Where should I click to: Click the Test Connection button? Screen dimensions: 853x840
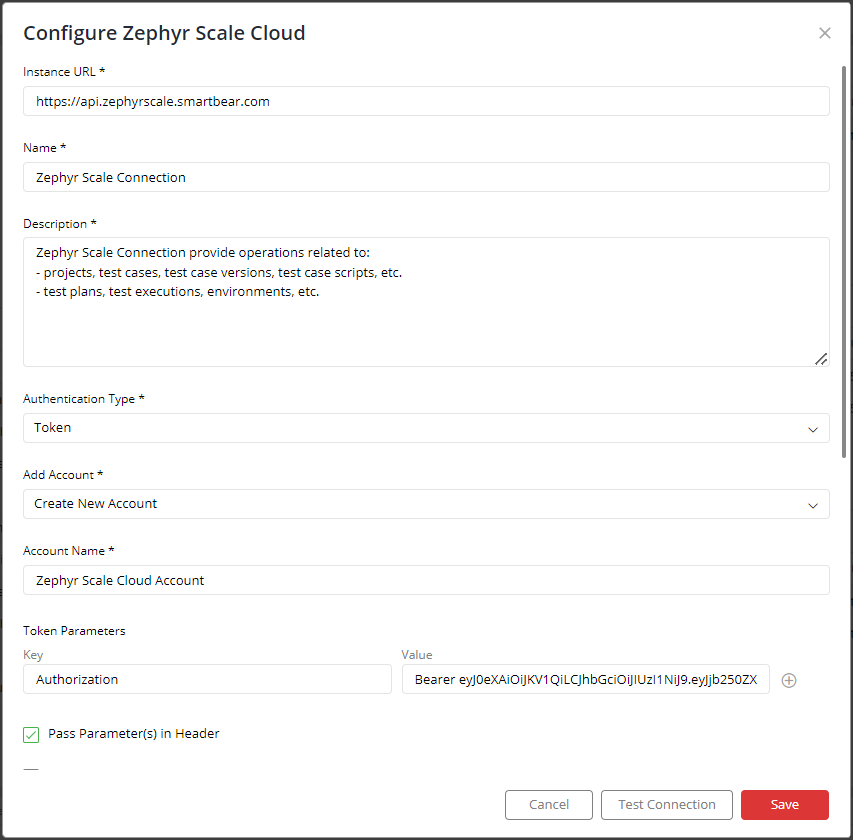[x=666, y=805]
